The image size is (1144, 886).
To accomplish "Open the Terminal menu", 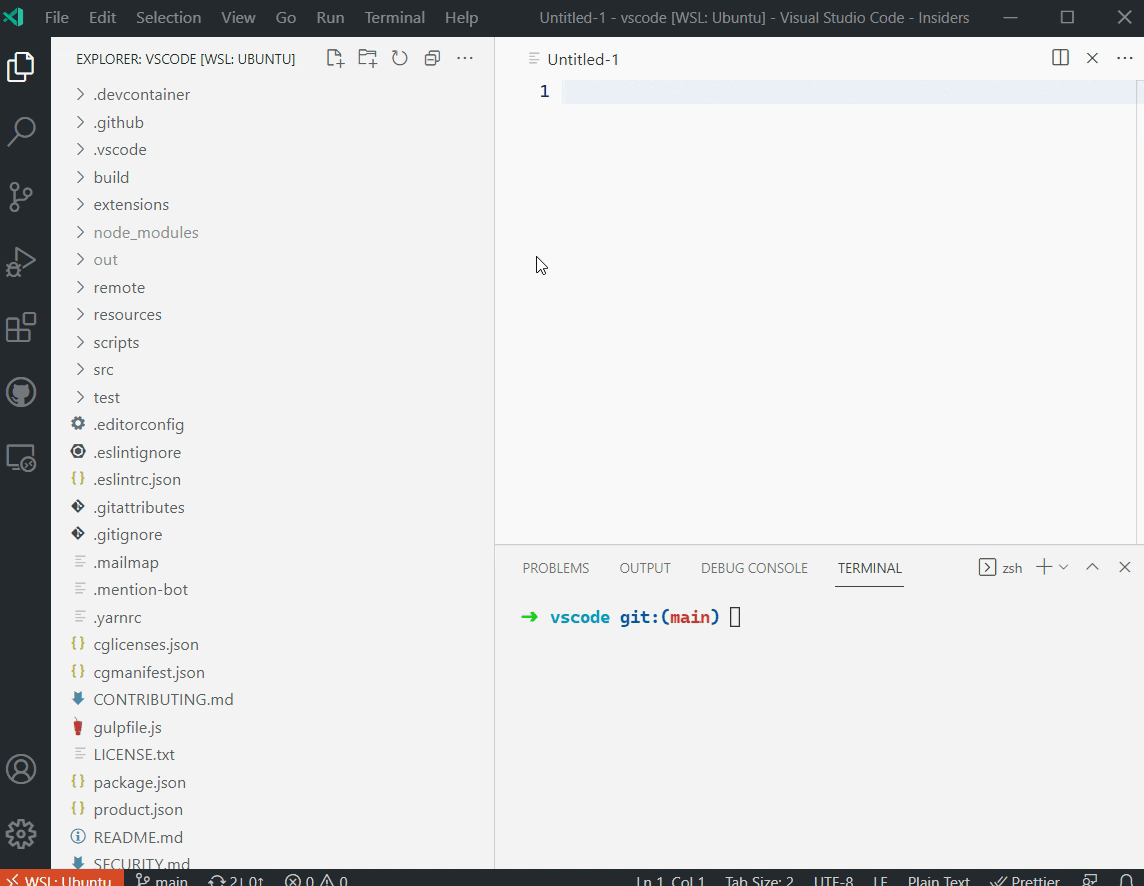I will coord(394,17).
